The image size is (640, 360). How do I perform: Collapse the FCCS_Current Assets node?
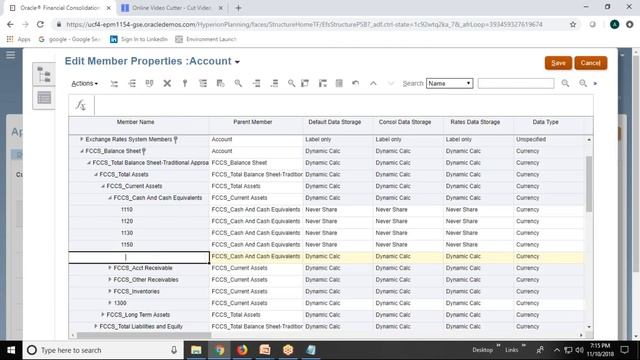pos(102,186)
